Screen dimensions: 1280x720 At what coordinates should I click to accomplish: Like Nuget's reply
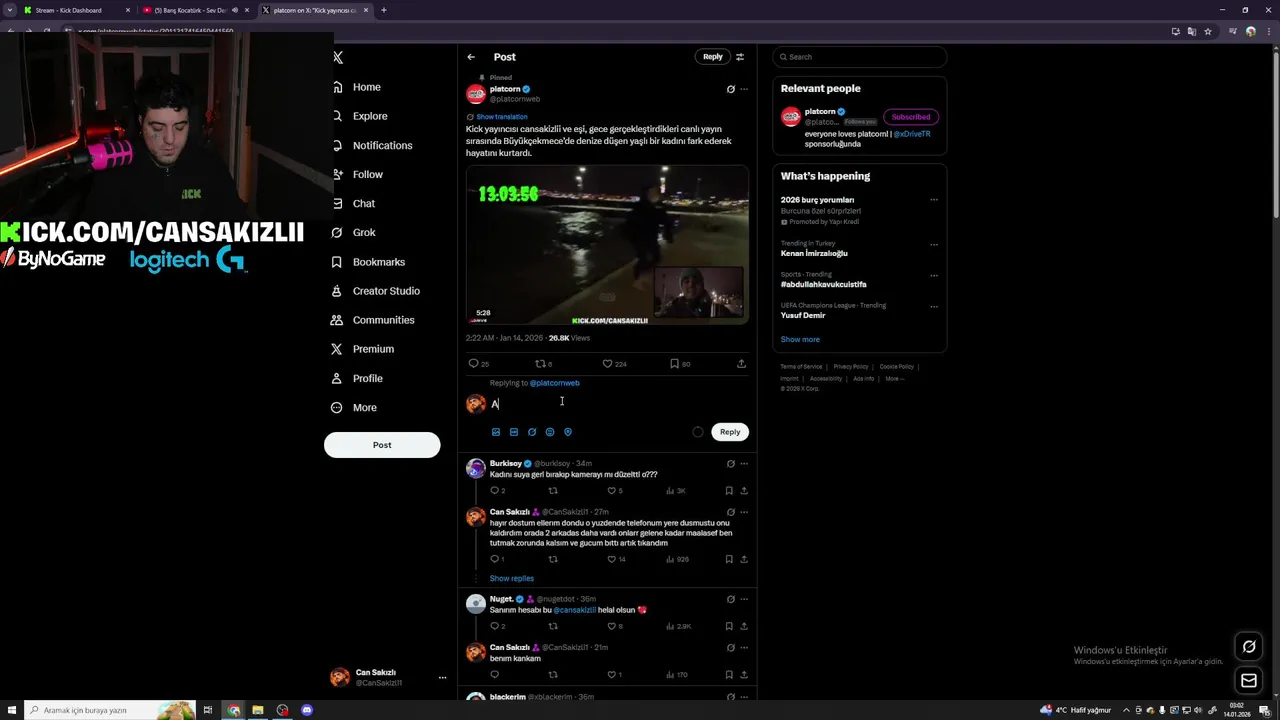click(x=614, y=626)
